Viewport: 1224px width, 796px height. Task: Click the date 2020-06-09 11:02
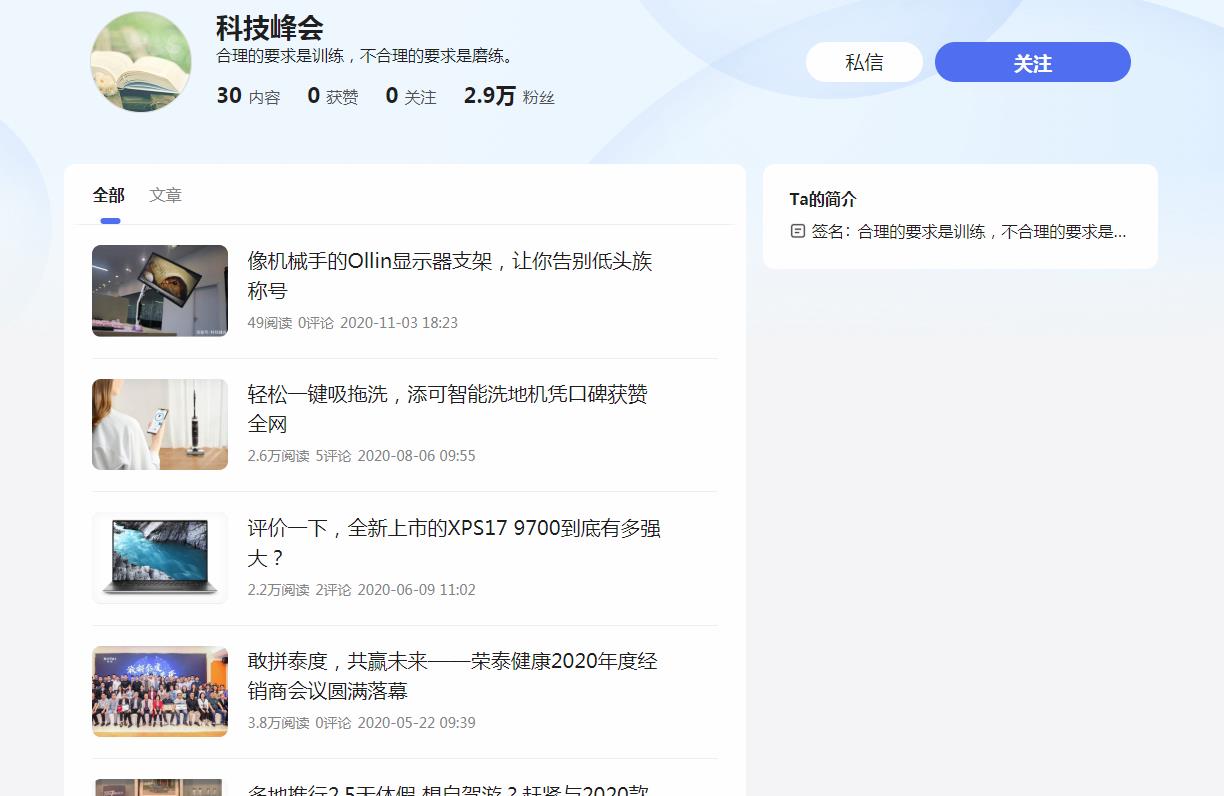(x=416, y=590)
